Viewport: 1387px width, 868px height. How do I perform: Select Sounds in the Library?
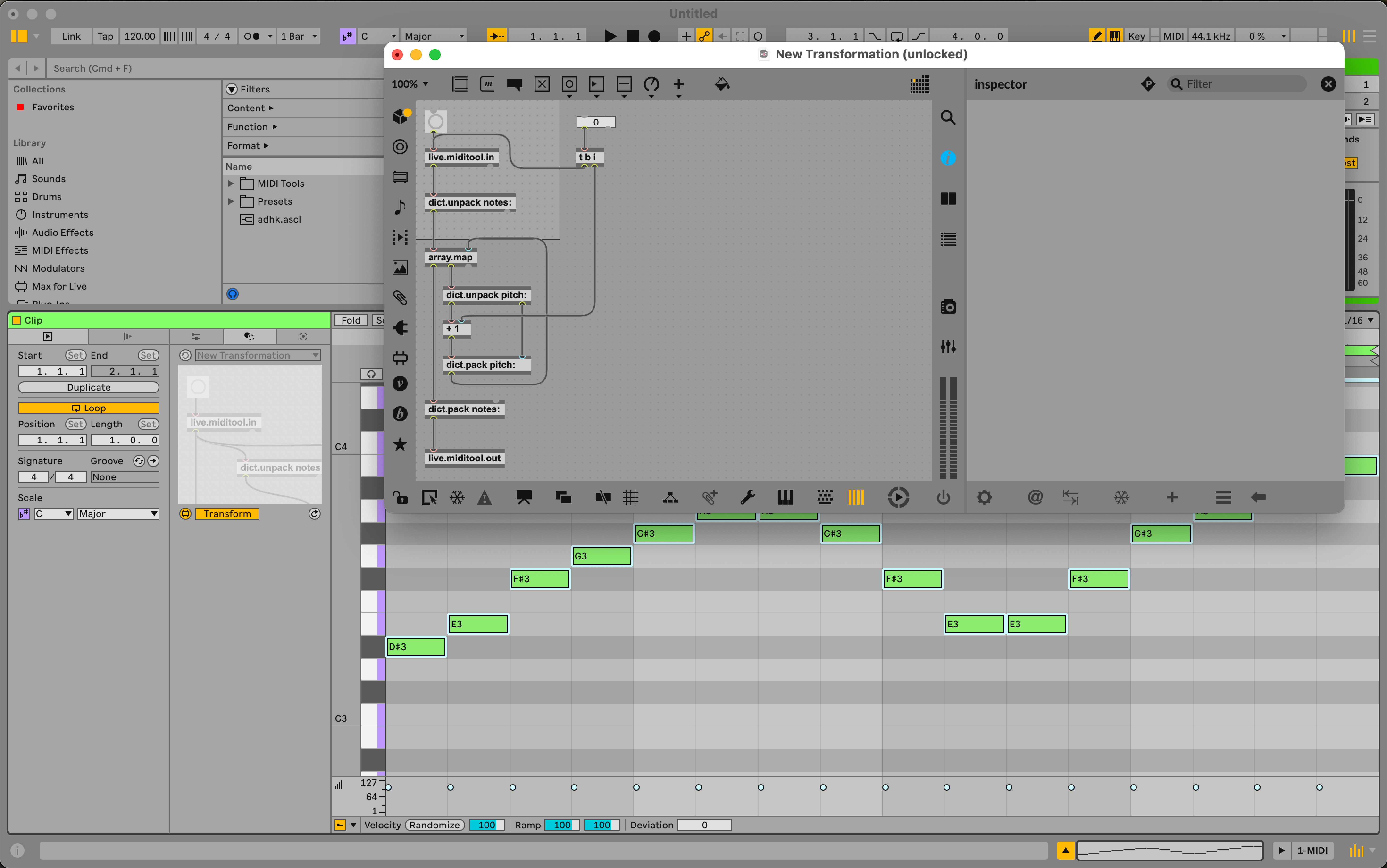coord(48,179)
